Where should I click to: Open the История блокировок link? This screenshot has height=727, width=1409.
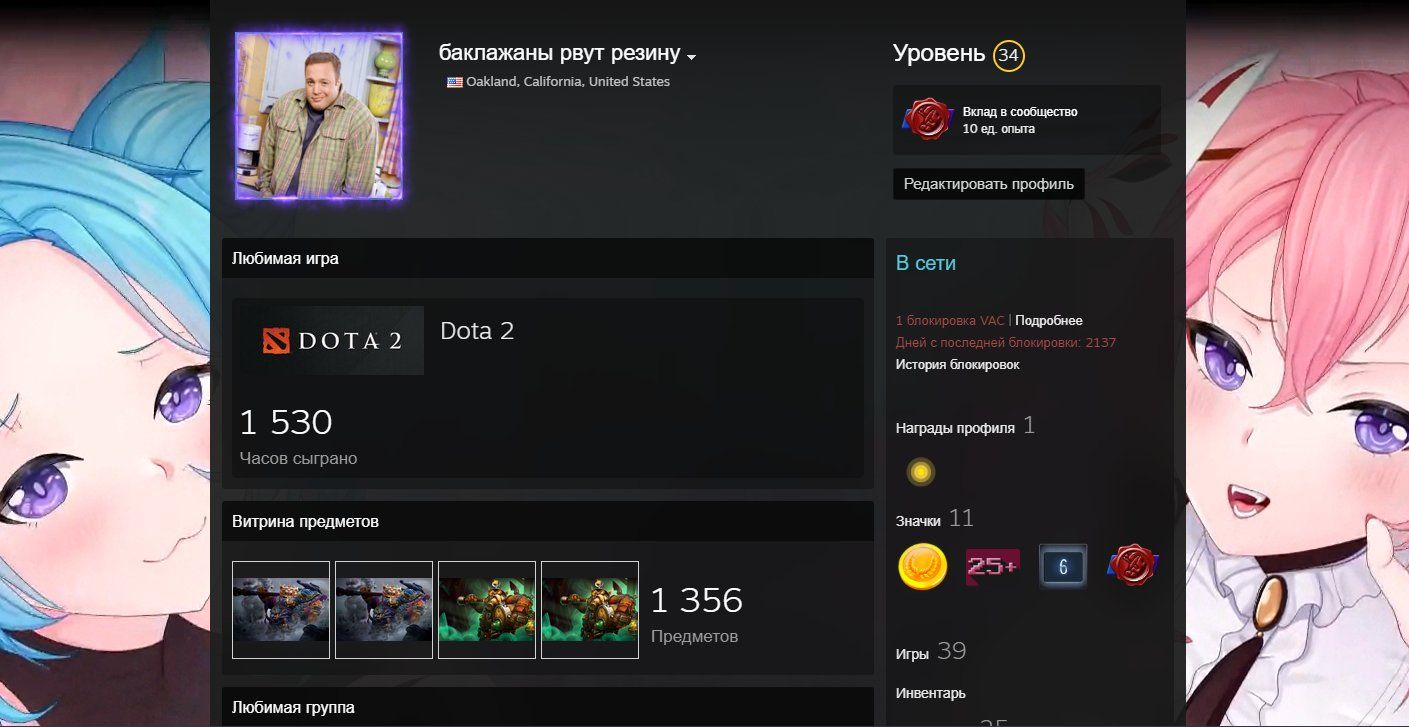[x=957, y=365]
